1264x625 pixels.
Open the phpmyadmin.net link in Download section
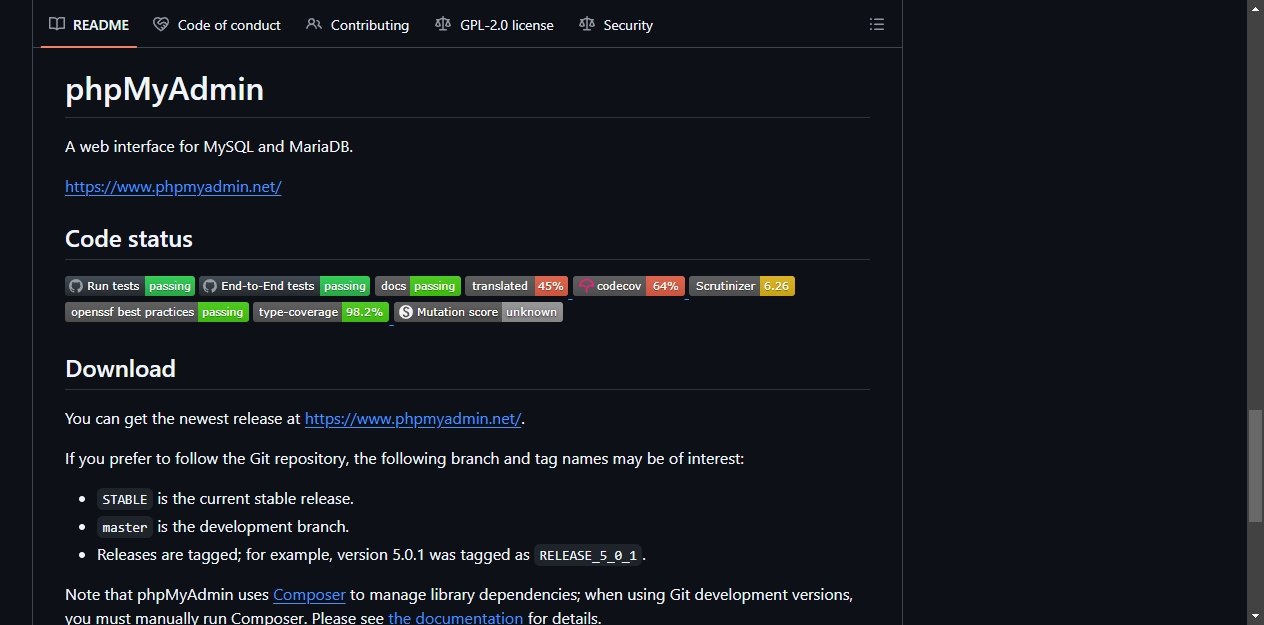(413, 419)
